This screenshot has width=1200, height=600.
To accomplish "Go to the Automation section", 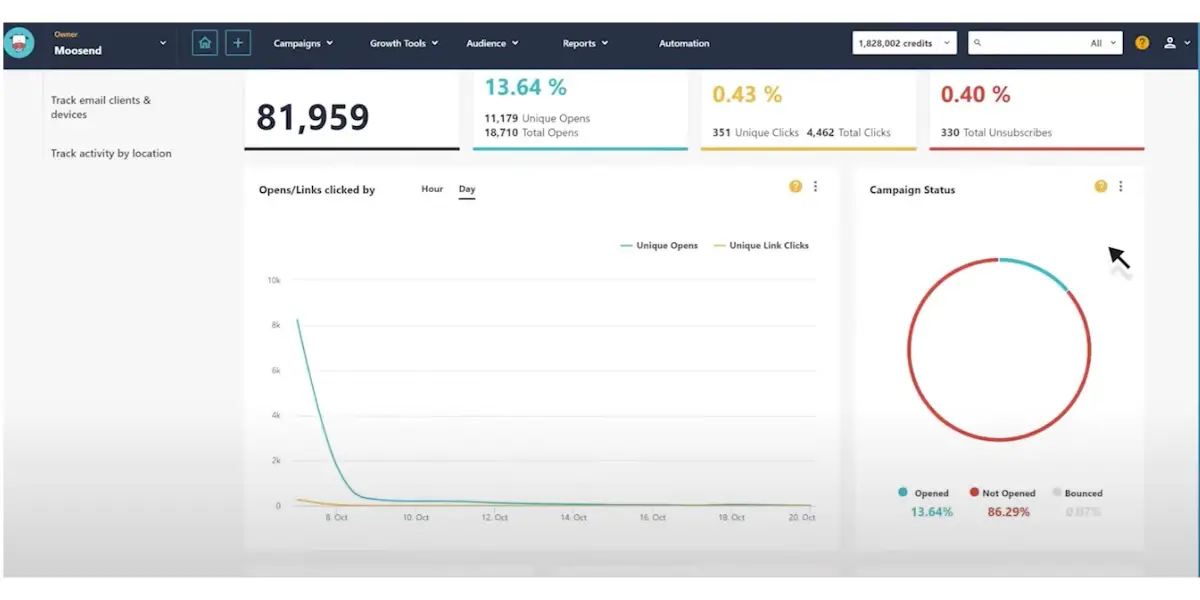I will (x=684, y=44).
